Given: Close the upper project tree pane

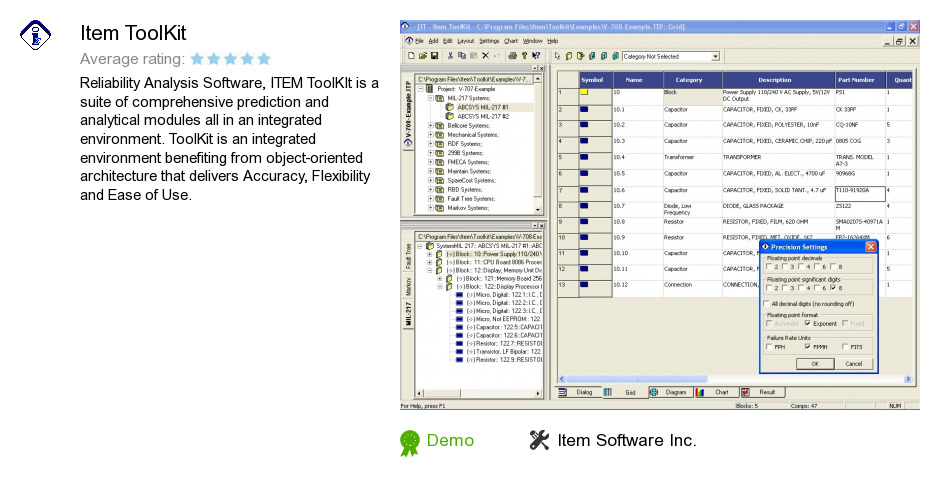Looking at the screenshot, I should pos(541,68).
